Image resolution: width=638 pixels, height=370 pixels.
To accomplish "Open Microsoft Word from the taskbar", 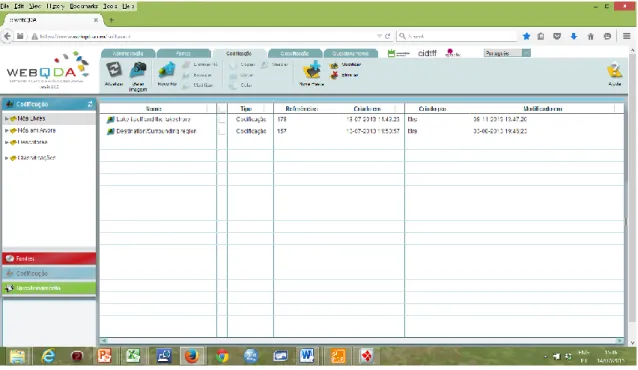I will coord(307,357).
